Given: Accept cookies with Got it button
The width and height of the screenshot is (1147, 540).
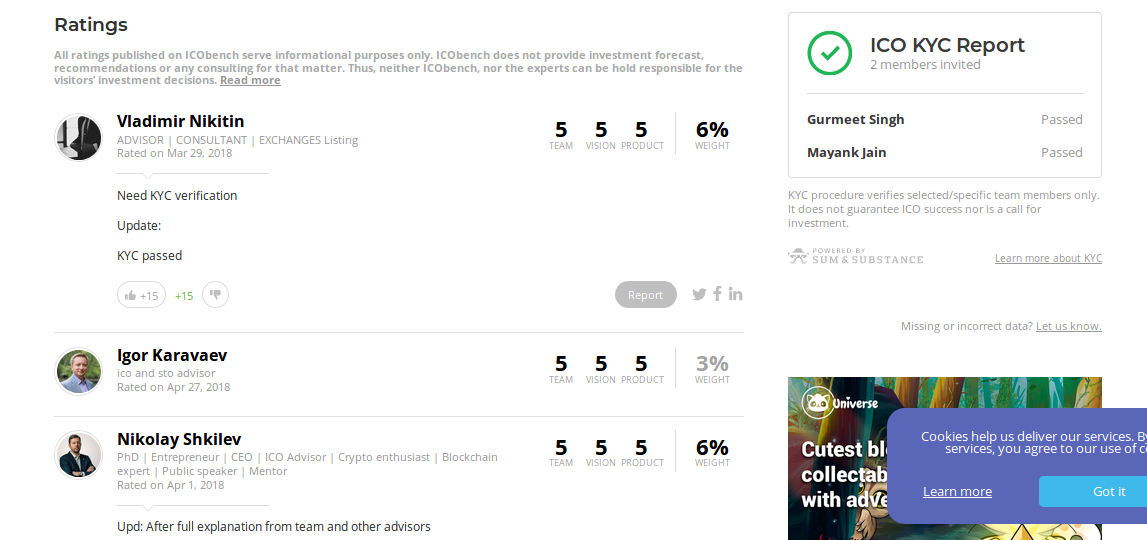Looking at the screenshot, I should click(1108, 492).
